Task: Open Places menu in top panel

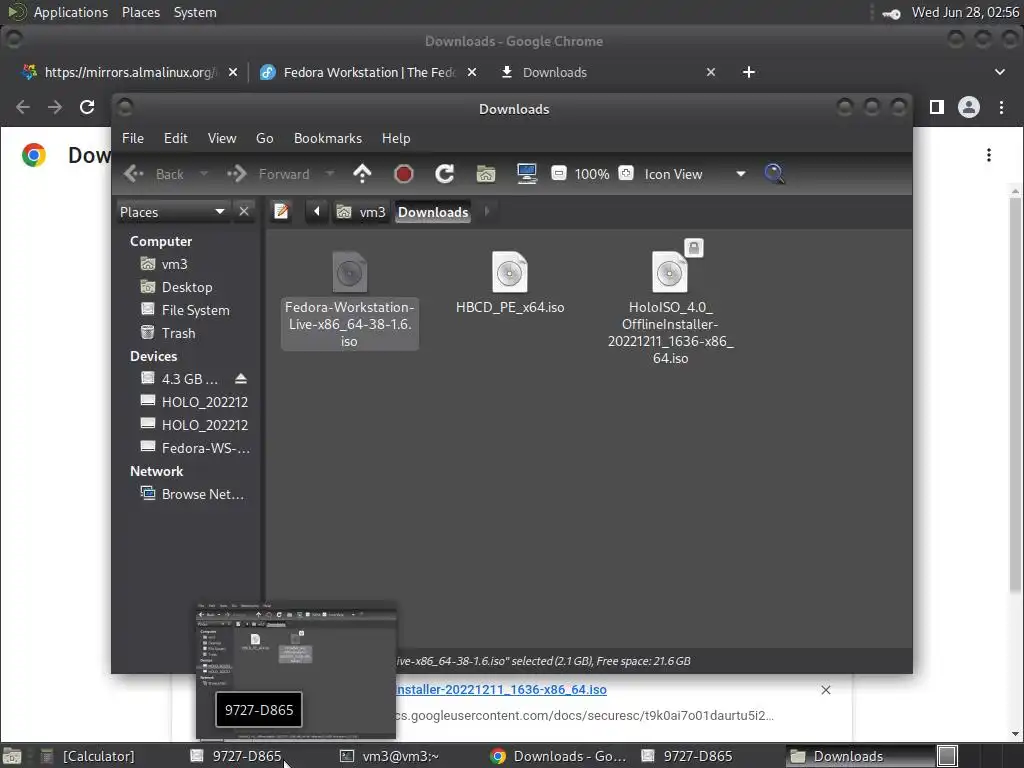Action: (141, 12)
